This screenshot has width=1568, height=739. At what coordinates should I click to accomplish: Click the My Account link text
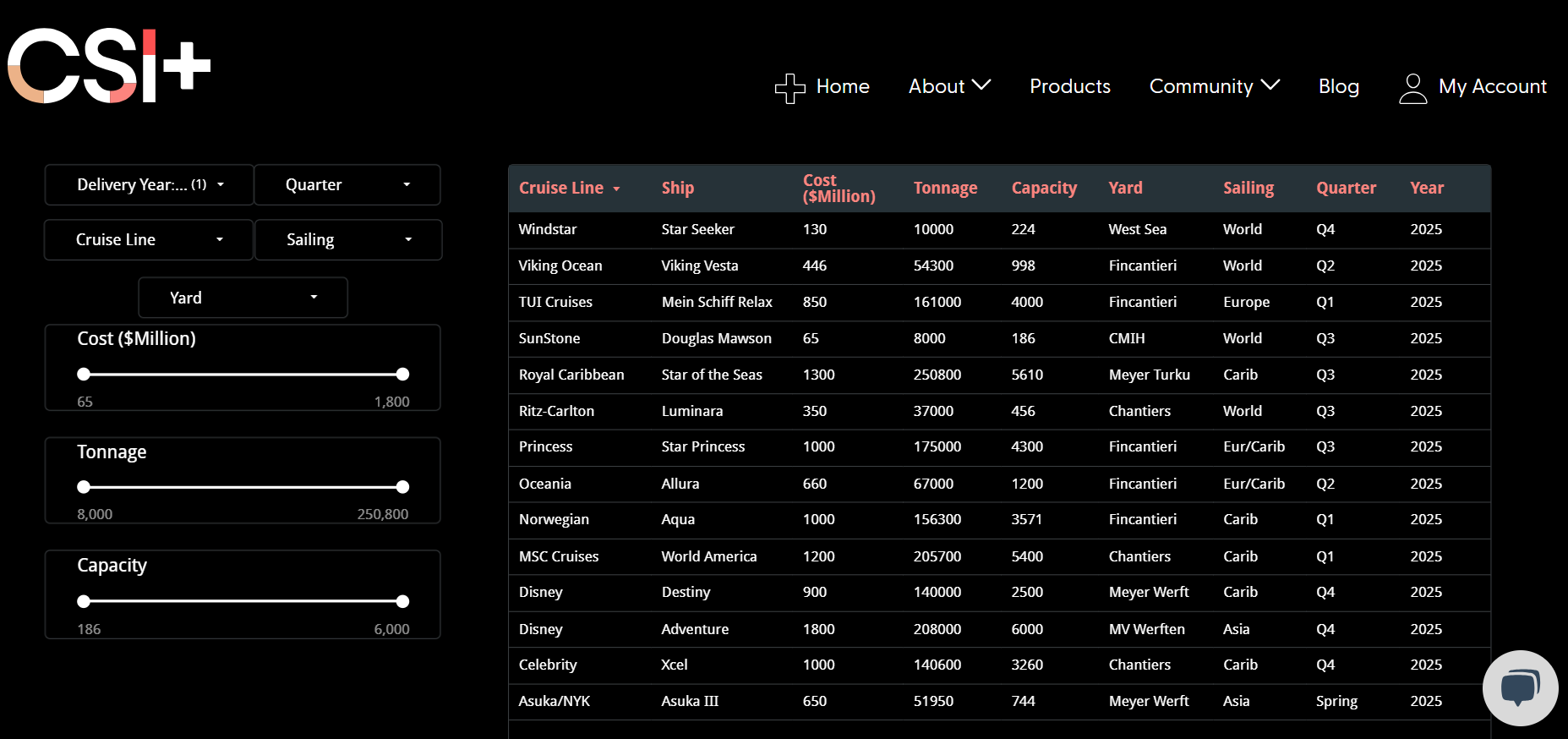pyautogui.click(x=1492, y=87)
